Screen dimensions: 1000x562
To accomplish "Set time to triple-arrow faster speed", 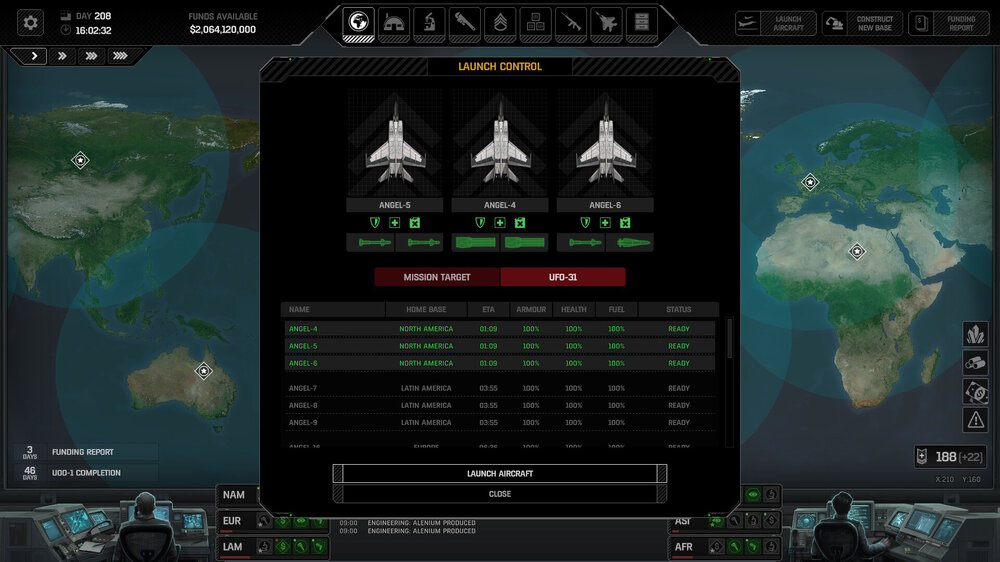I will coord(91,56).
